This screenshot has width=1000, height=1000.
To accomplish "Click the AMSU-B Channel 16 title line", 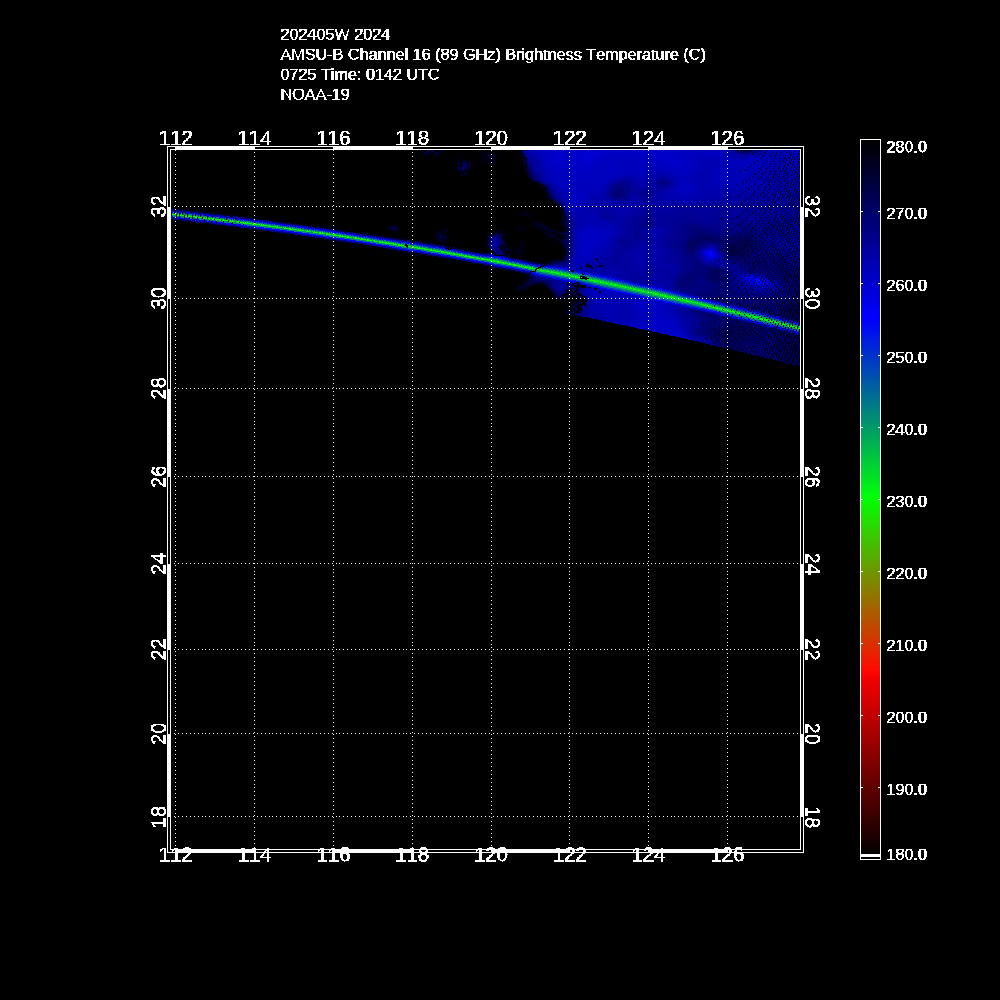I will (493, 54).
